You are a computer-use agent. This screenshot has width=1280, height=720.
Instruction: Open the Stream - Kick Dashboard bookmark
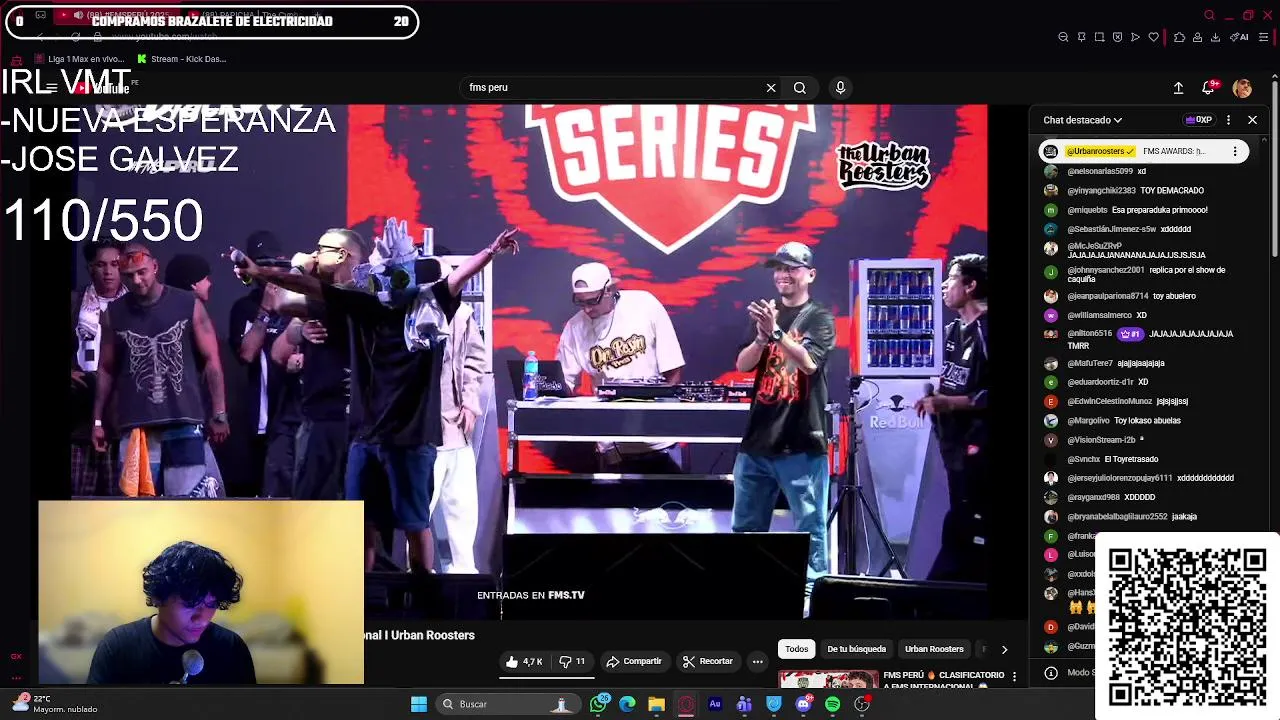181,59
